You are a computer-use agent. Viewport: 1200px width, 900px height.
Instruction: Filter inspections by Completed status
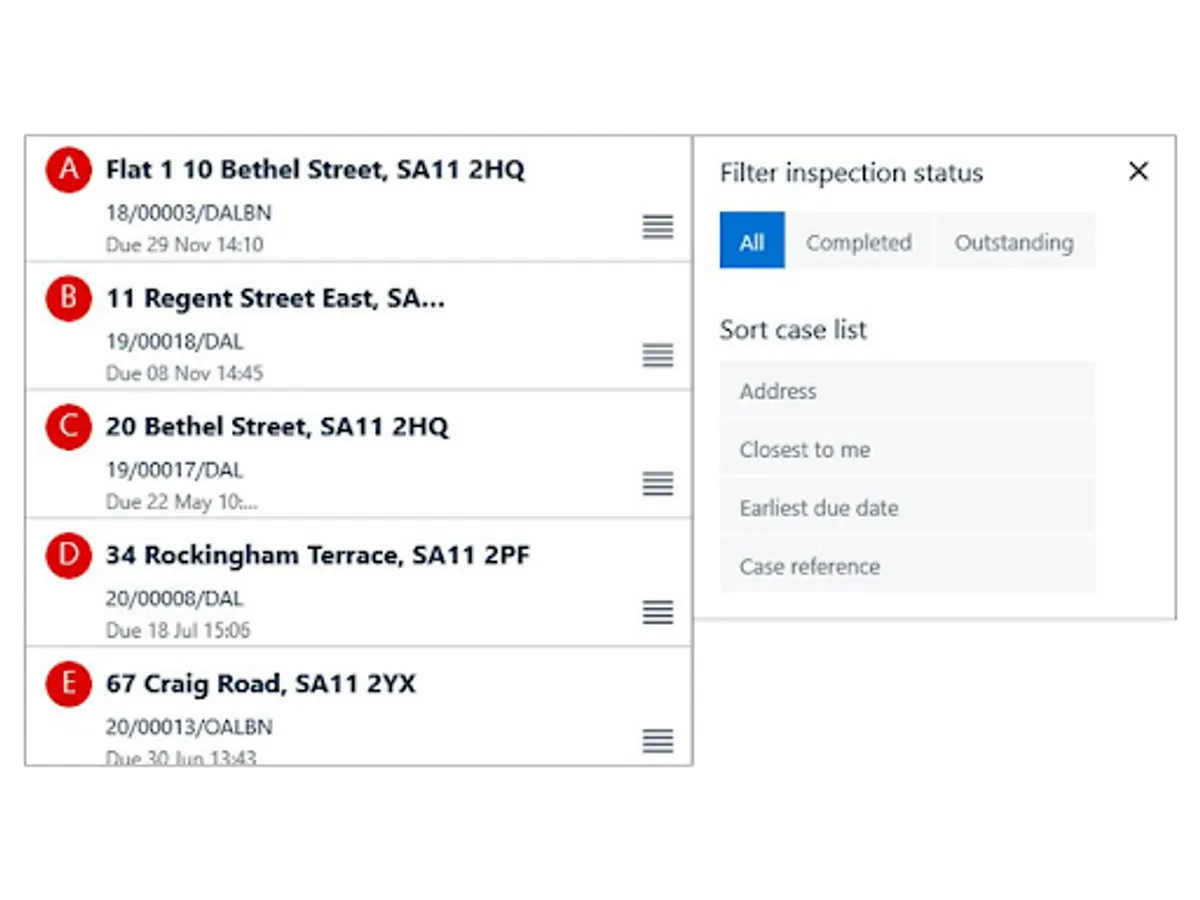coord(858,242)
